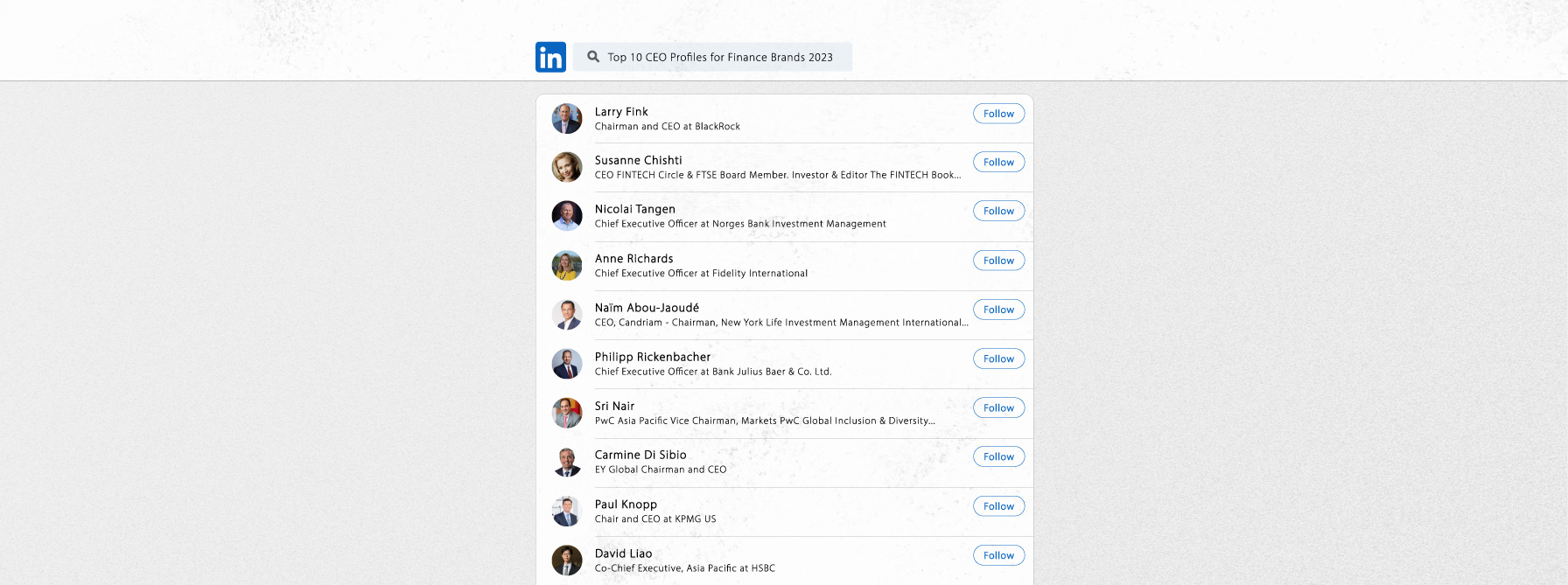Screen dimensions: 1568x585
Task: Follow Anne Richards
Action: coord(998,261)
